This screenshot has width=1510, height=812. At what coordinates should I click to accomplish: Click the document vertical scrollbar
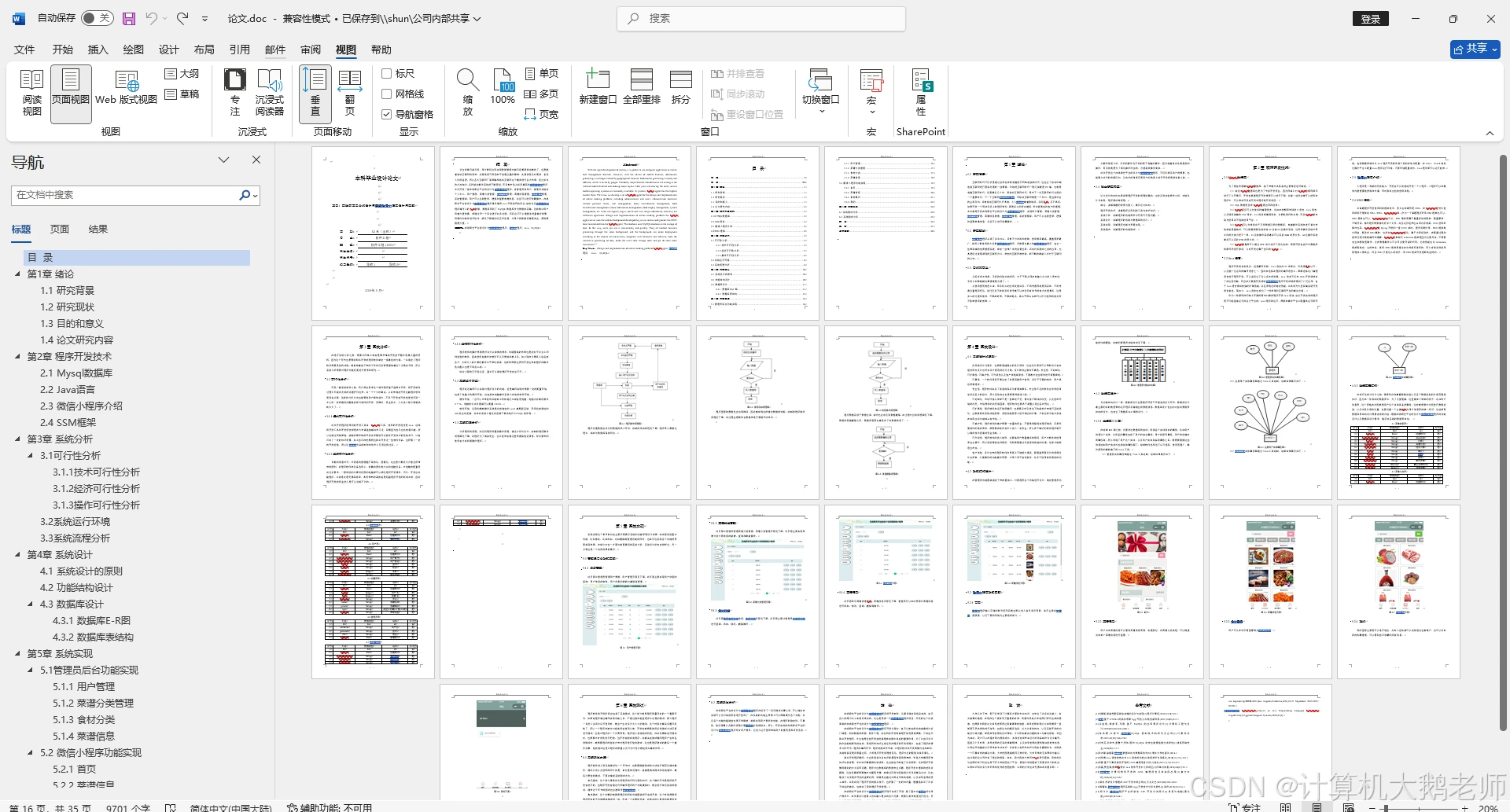click(1503, 444)
